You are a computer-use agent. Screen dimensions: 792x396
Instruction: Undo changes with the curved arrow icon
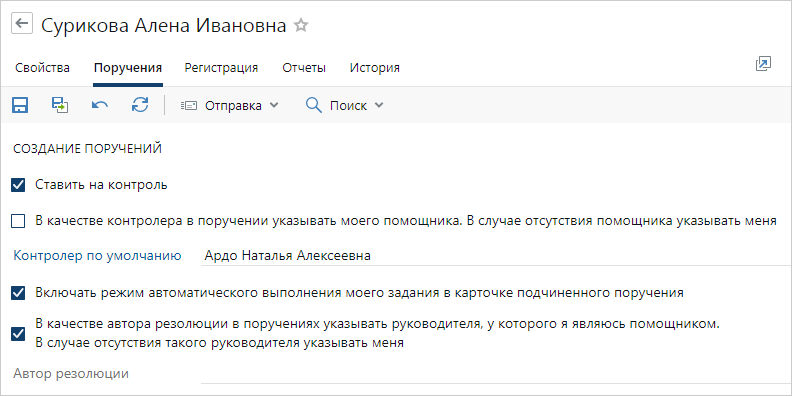coord(100,105)
